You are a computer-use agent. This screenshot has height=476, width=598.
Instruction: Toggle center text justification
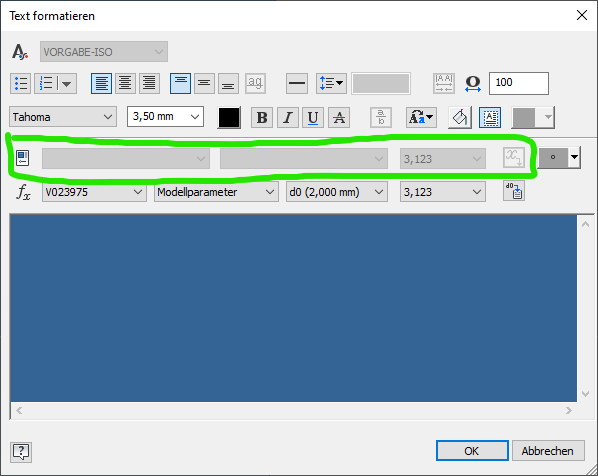click(x=125, y=83)
